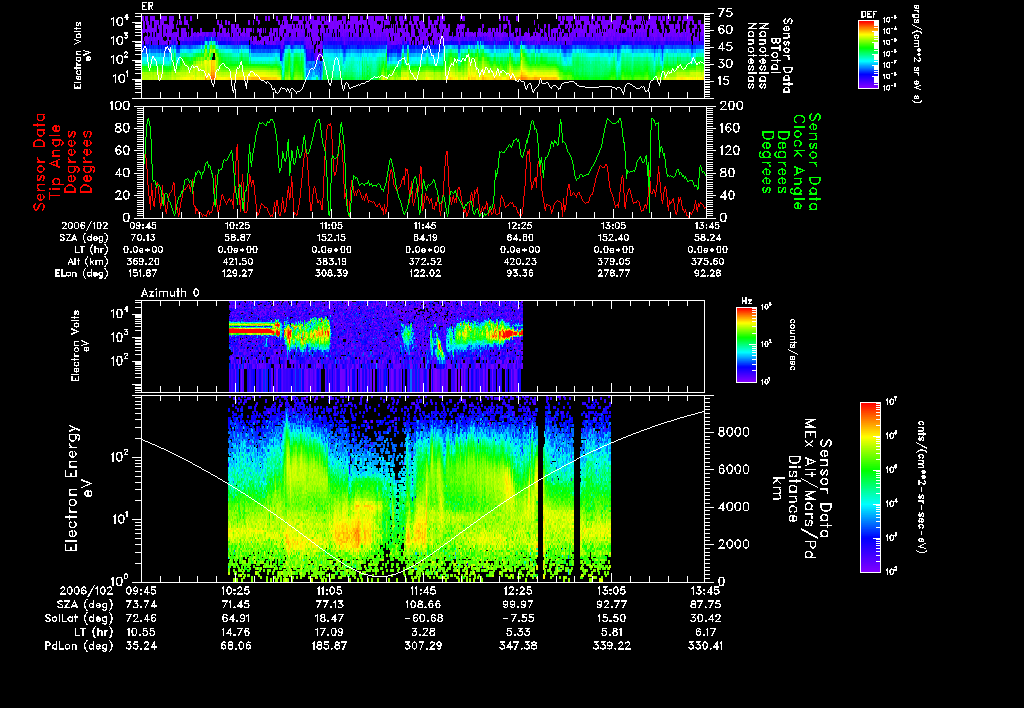This screenshot has height=708, width=1024.
Task: Select SZA value 58.24
Action: 708,238
